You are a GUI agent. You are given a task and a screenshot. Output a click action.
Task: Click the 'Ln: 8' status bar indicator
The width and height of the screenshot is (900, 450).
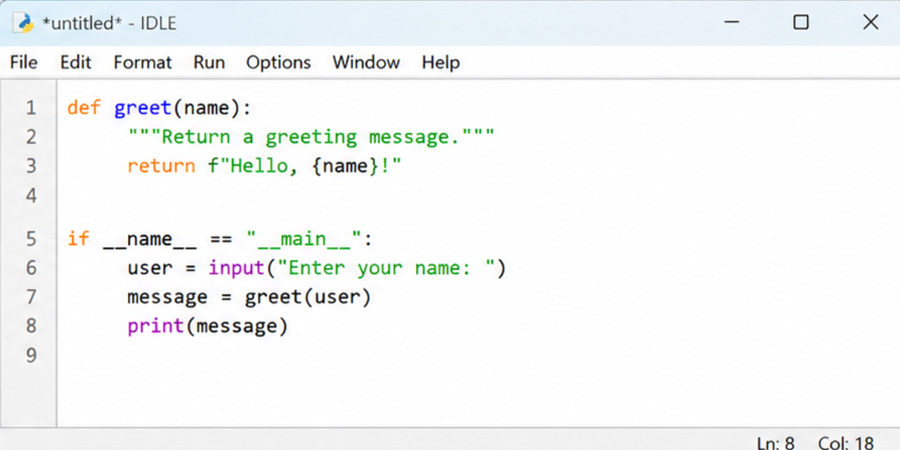pos(775,443)
